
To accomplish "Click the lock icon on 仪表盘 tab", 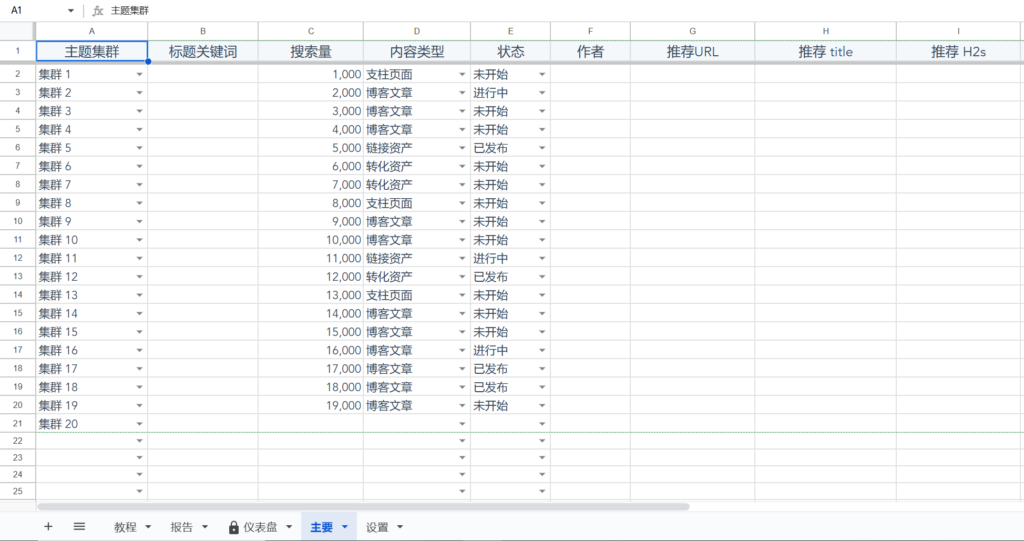I will tap(233, 527).
